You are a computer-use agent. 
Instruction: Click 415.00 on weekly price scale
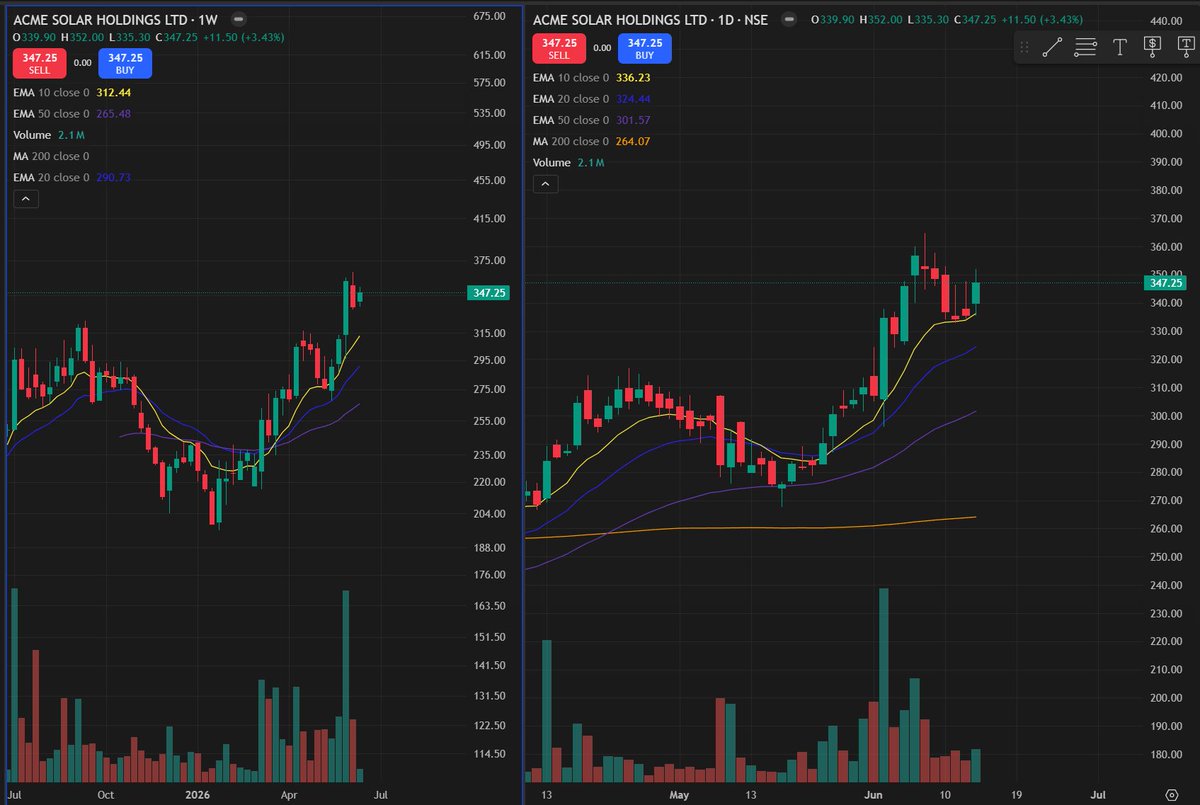point(487,218)
